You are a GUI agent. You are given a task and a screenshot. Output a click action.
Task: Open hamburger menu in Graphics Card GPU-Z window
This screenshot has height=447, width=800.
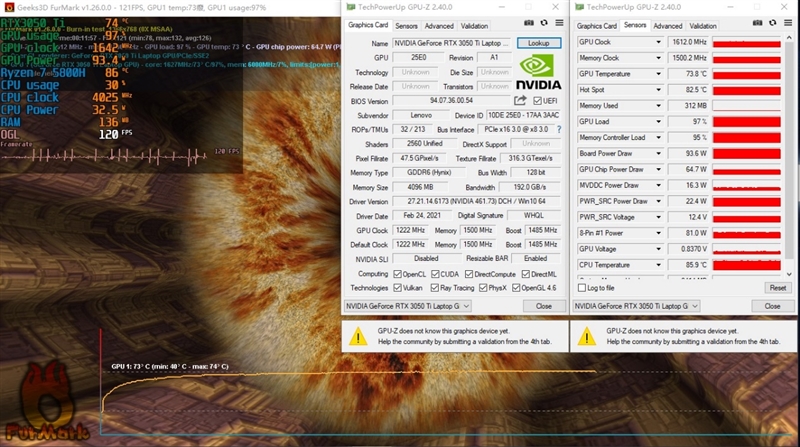tap(559, 23)
